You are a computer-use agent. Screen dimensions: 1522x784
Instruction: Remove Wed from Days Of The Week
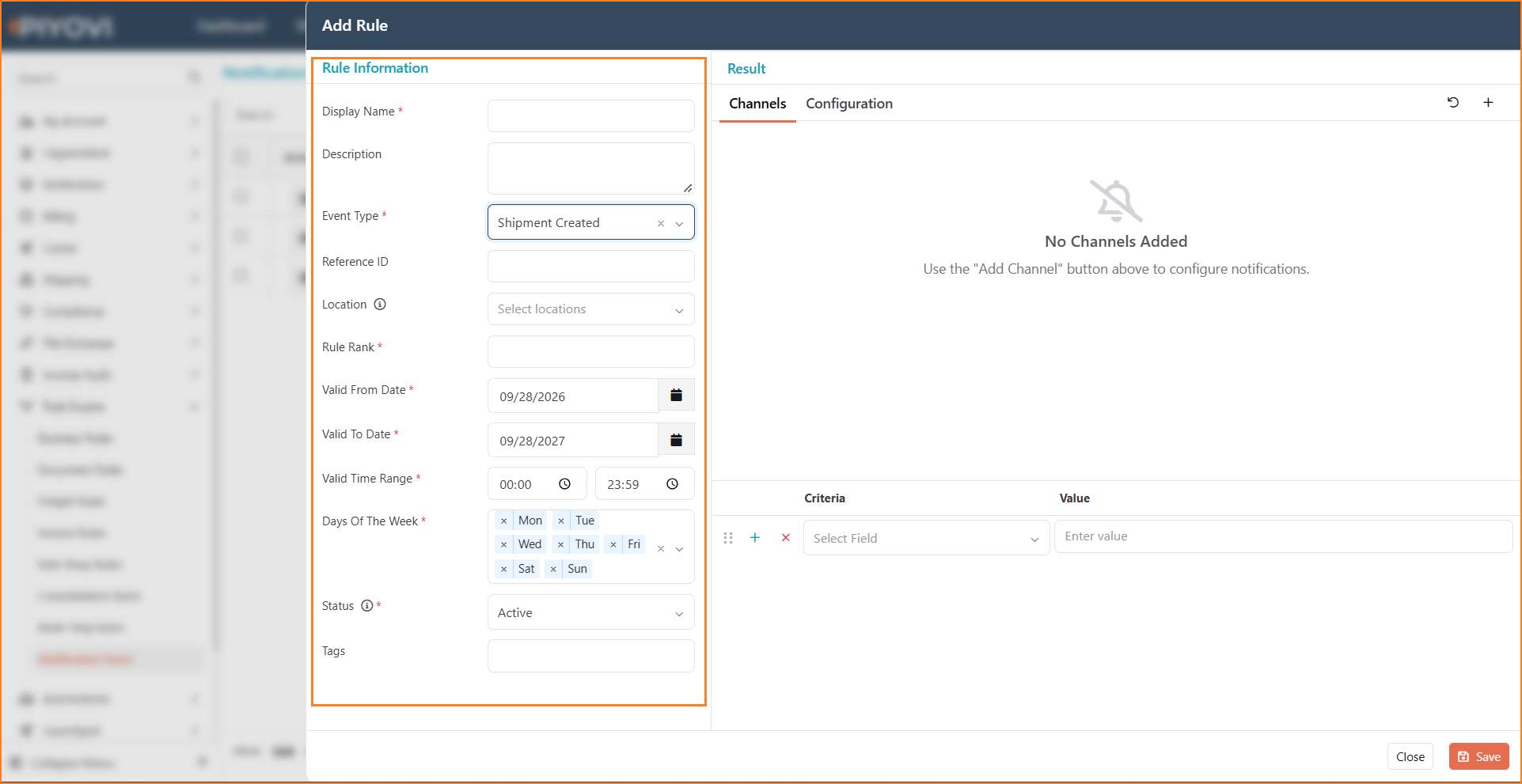[504, 544]
